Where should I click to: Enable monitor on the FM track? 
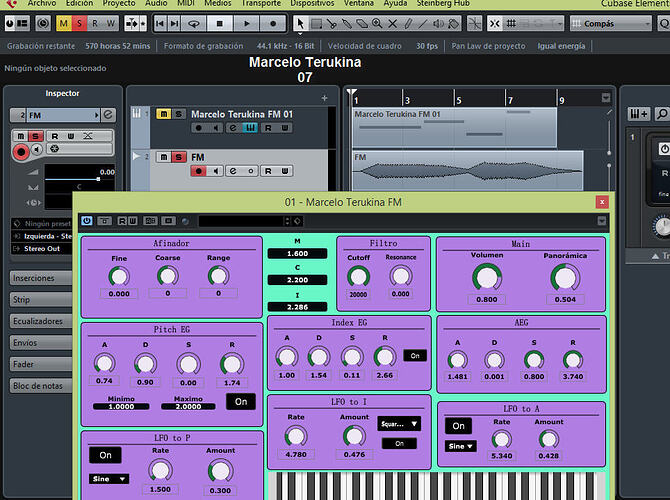tap(215, 171)
